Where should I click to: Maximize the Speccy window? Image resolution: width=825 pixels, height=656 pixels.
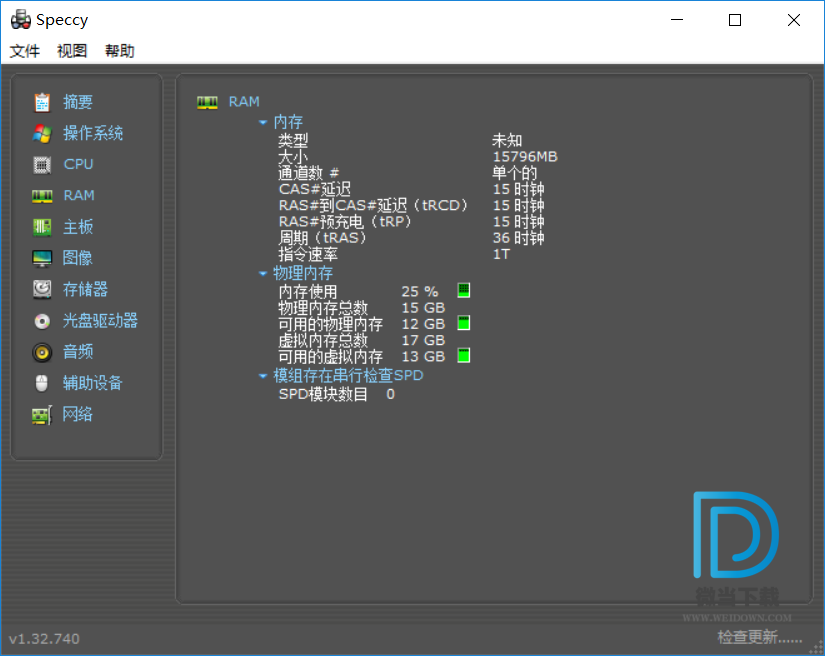tap(735, 20)
